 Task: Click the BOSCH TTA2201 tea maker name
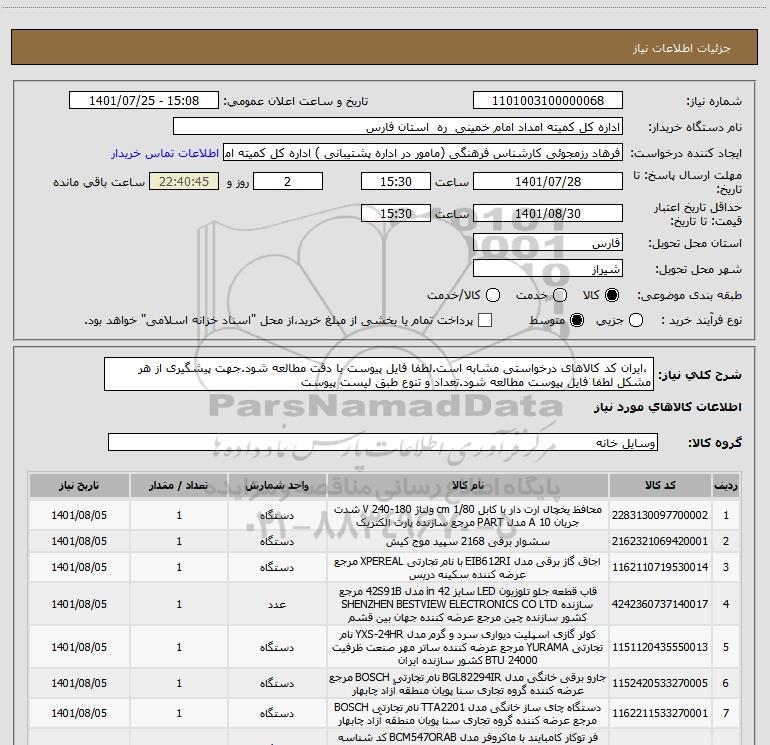coord(468,714)
